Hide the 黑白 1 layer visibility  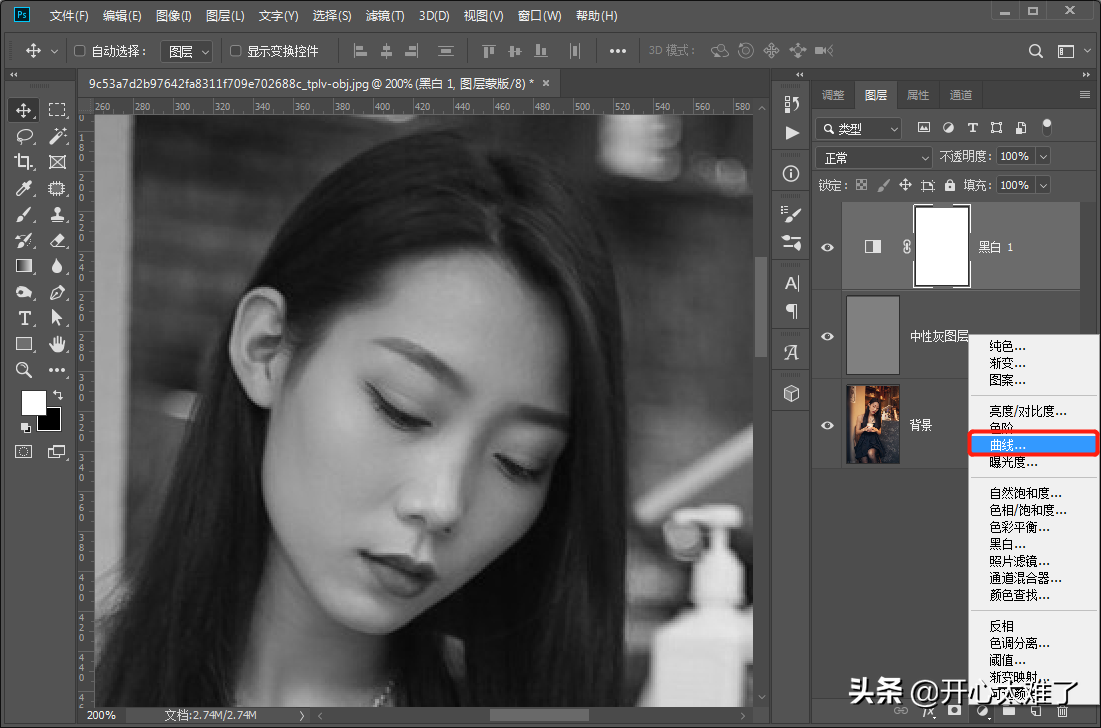tap(827, 247)
